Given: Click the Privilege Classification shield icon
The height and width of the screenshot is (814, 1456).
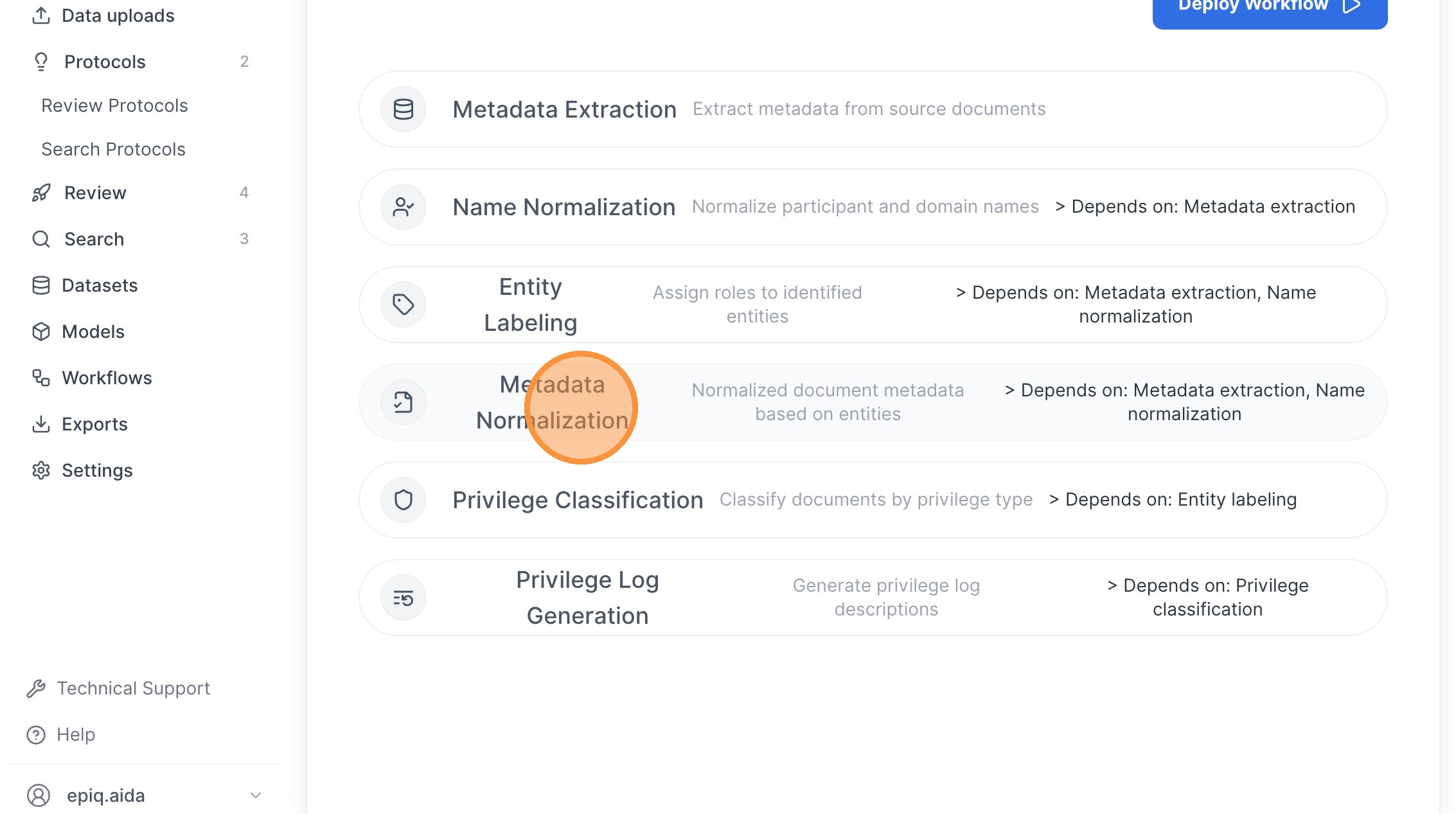Looking at the screenshot, I should click(x=404, y=500).
